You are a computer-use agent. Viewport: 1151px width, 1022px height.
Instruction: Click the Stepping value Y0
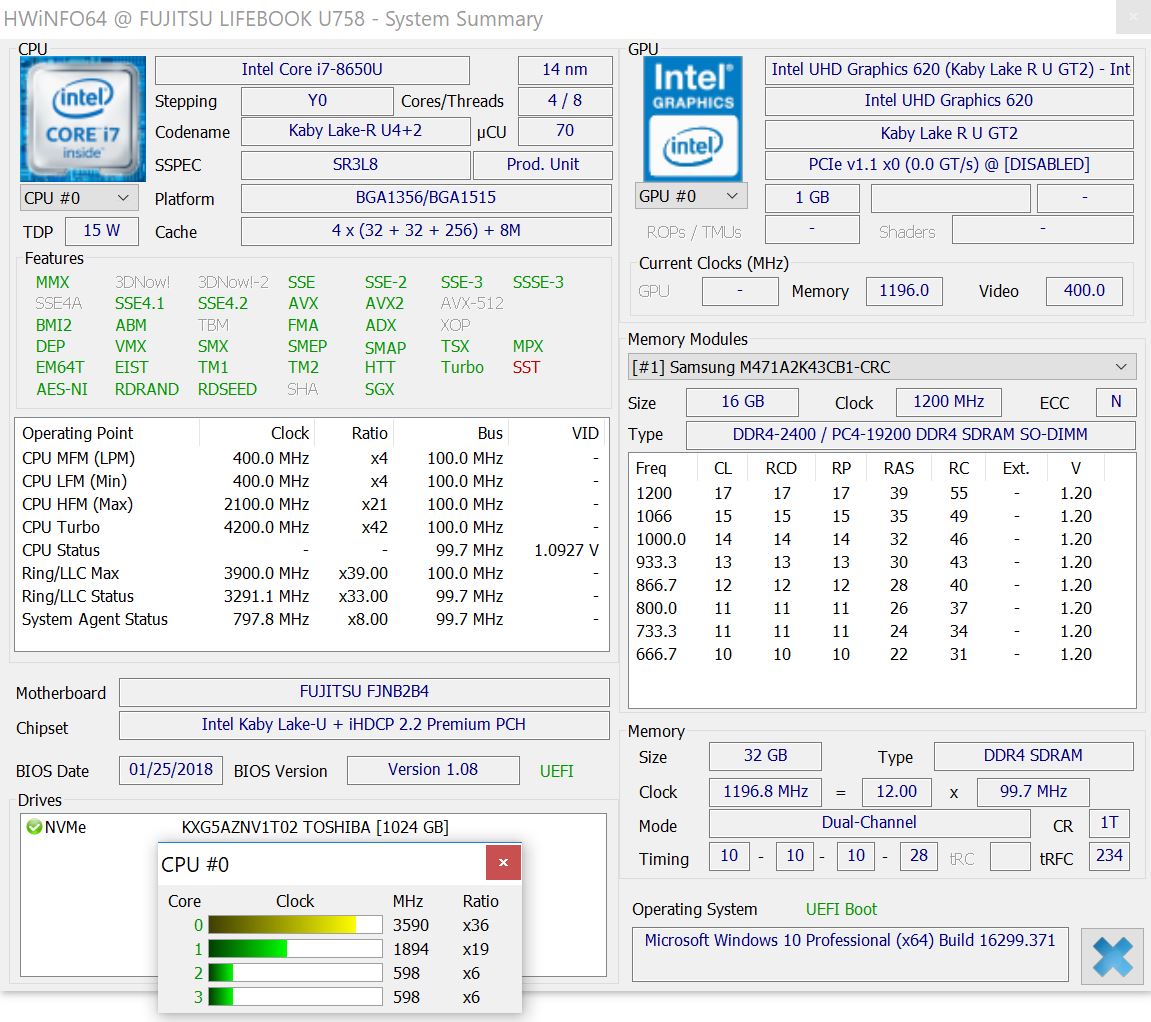pos(317,101)
